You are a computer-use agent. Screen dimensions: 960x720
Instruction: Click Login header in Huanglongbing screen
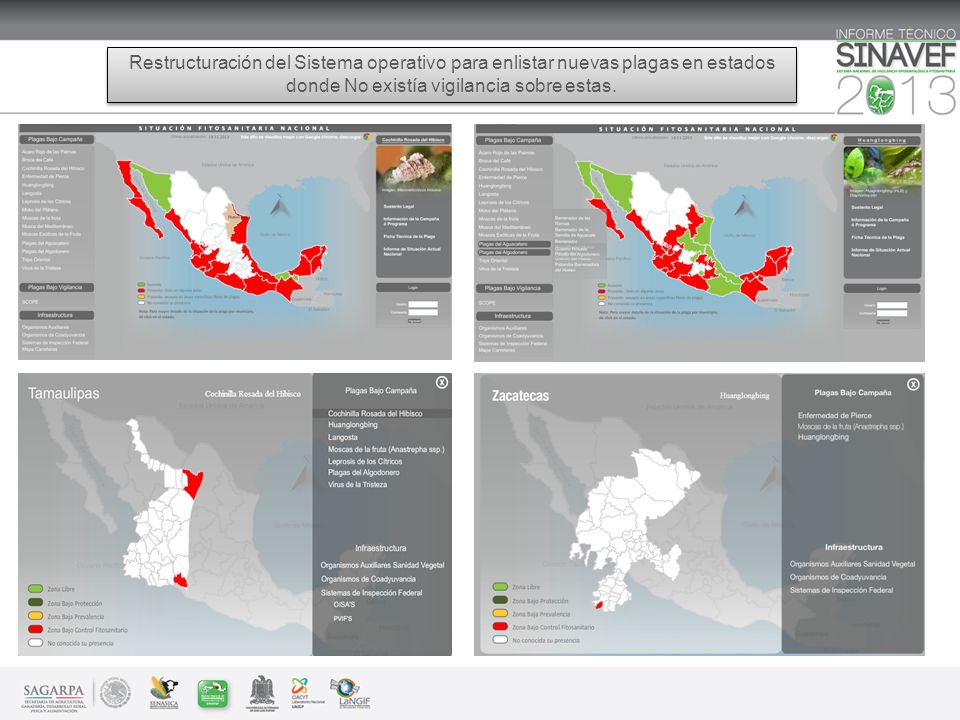[882, 288]
